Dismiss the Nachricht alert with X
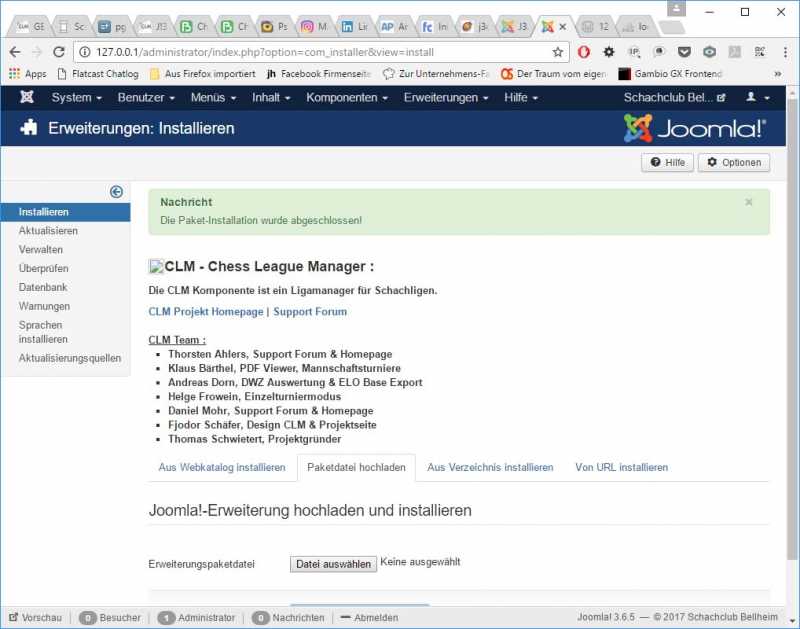The image size is (800, 629). (749, 202)
